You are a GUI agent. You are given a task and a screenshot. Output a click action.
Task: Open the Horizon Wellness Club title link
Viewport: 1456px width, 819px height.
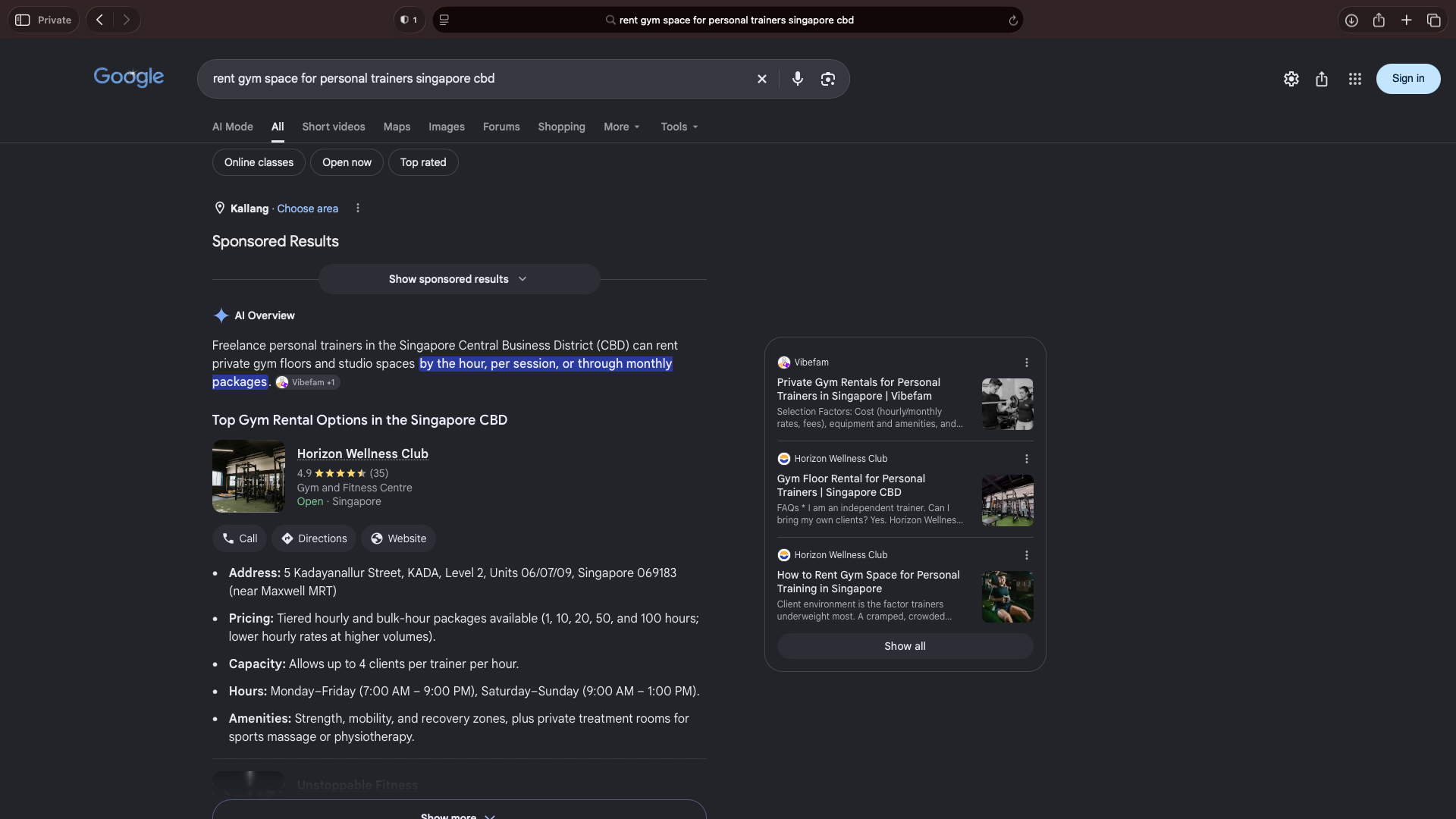362,453
